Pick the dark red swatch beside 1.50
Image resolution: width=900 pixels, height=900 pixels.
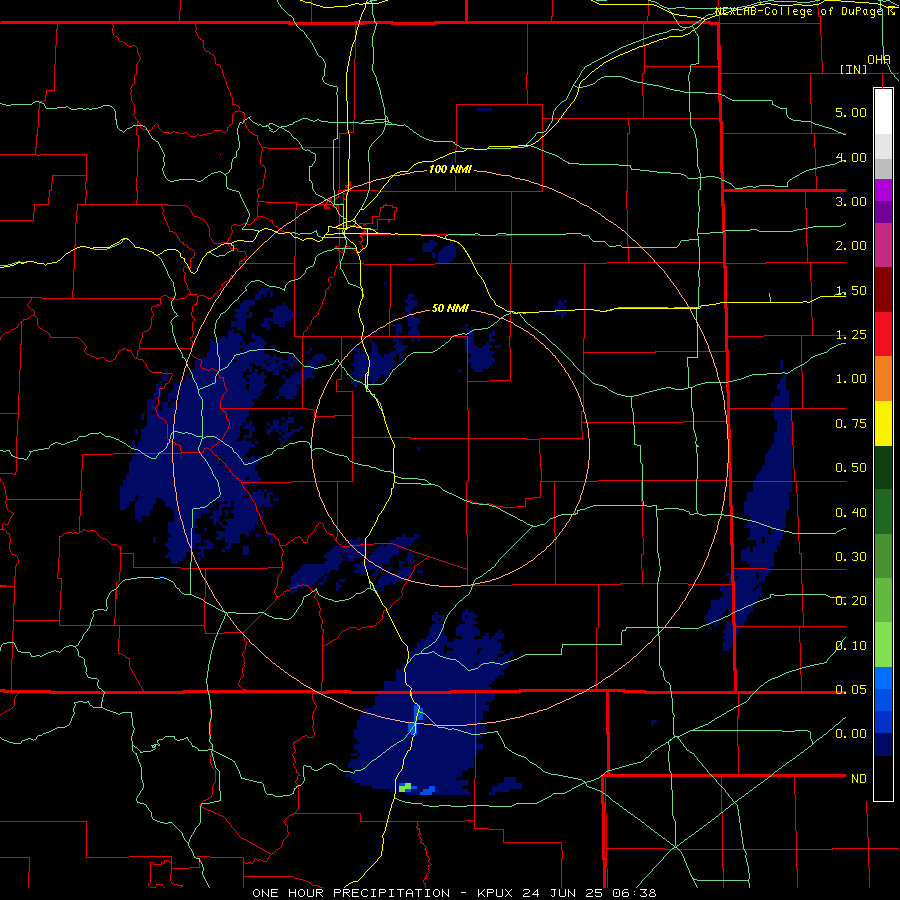coord(883,290)
